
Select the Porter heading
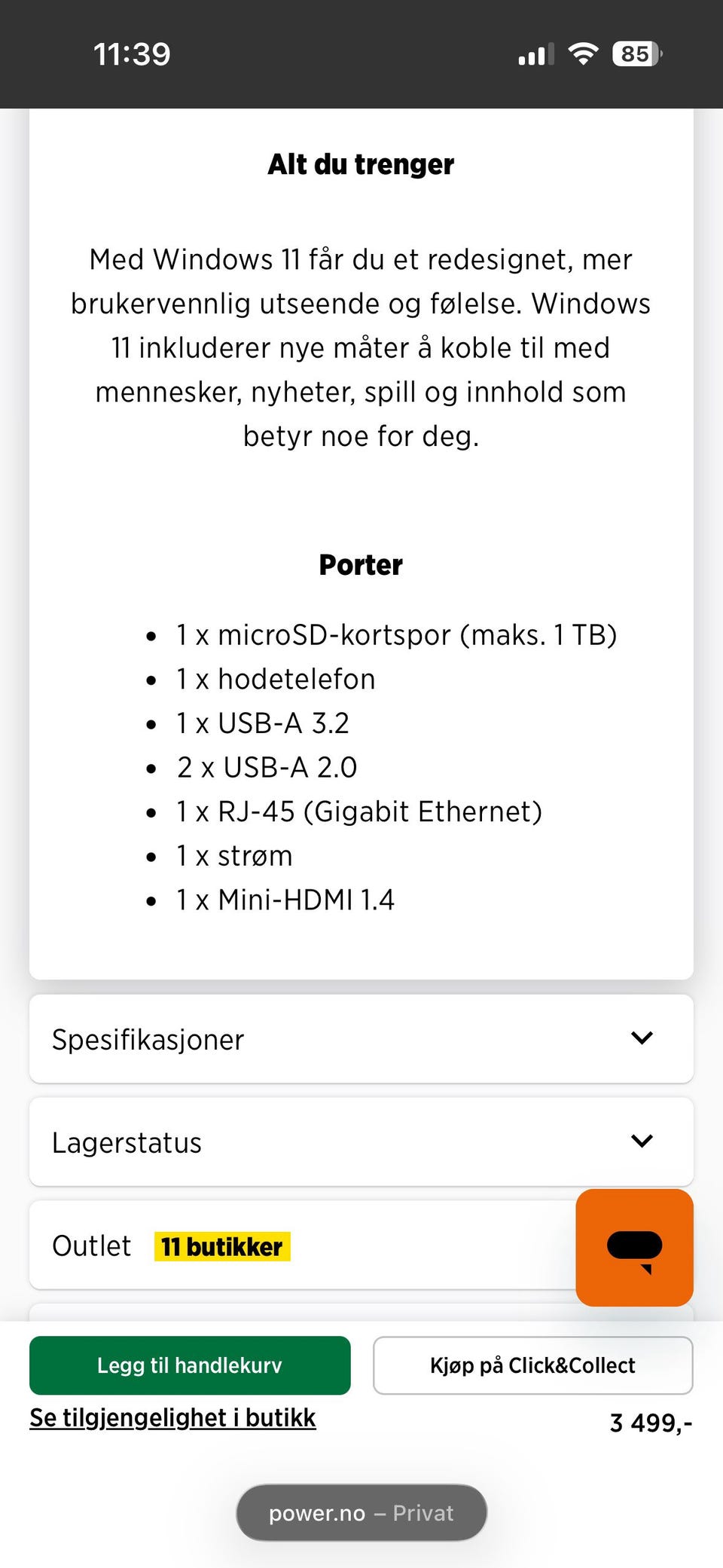tap(361, 565)
